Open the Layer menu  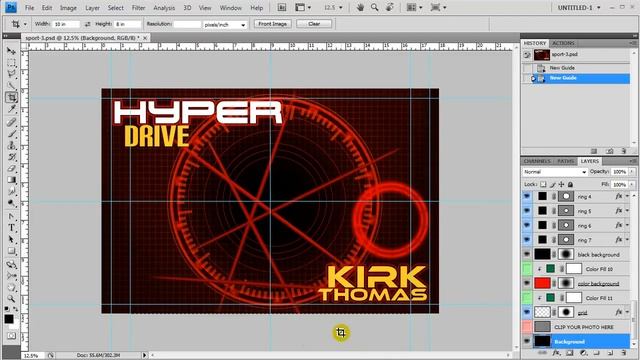[92, 8]
